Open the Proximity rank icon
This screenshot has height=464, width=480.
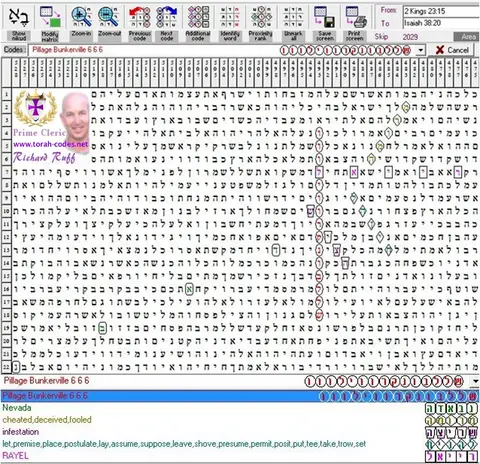(261, 17)
